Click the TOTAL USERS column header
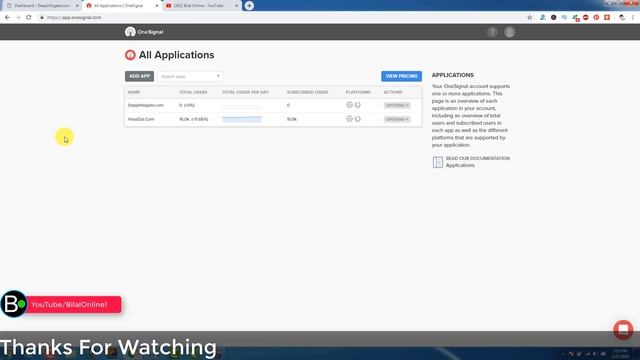The image size is (640, 360). [x=193, y=92]
